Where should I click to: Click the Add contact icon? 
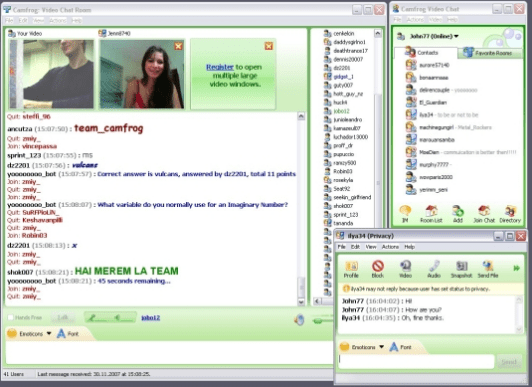tap(458, 214)
